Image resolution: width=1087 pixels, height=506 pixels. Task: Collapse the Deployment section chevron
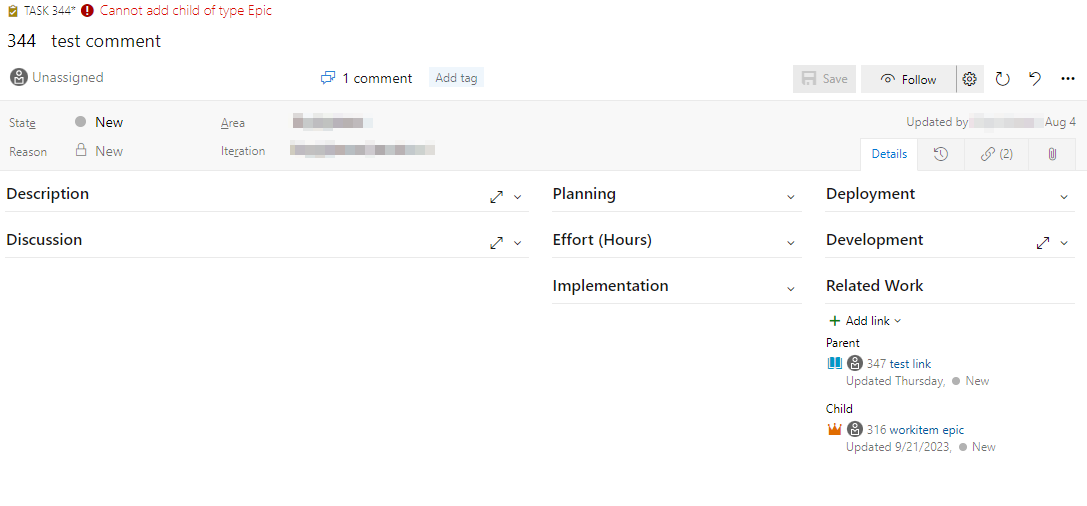1064,197
